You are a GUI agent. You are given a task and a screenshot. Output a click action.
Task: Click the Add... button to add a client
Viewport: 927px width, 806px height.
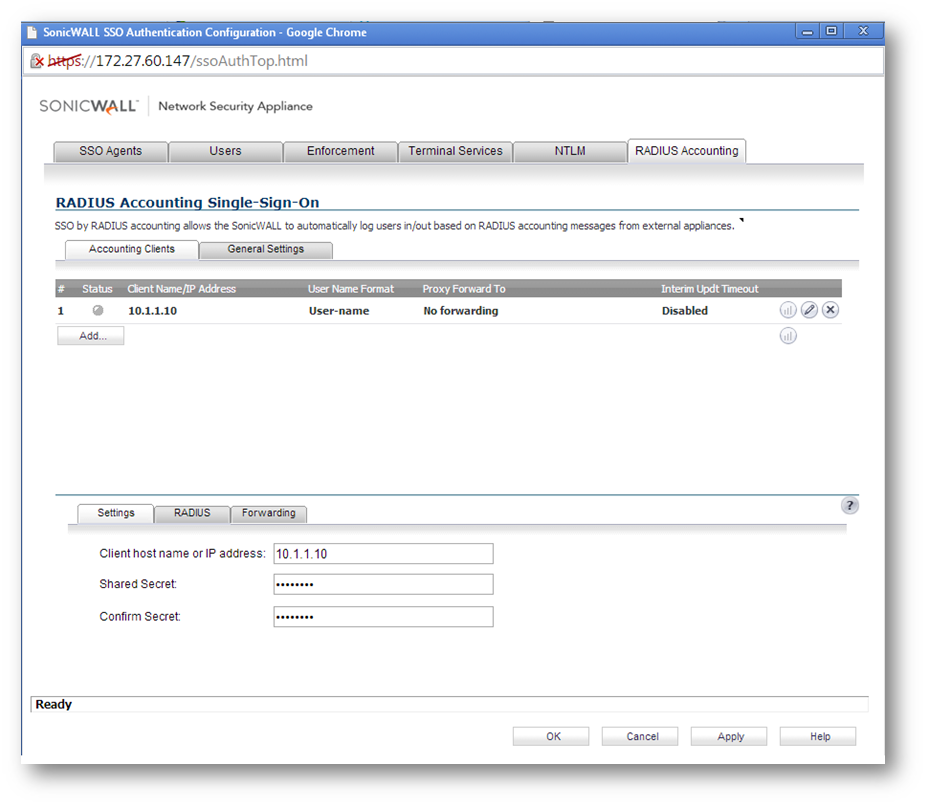[x=91, y=337]
